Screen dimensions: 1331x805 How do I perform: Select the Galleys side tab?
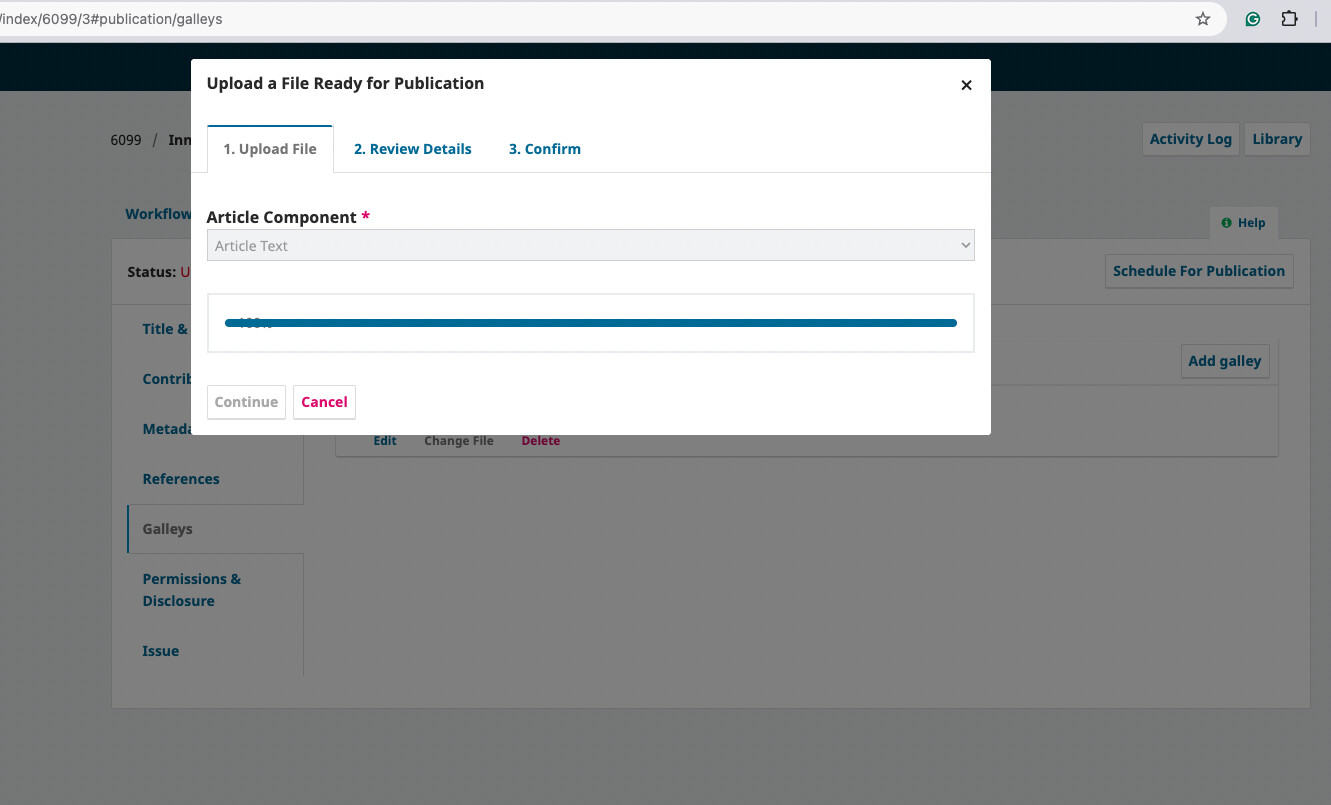point(168,529)
